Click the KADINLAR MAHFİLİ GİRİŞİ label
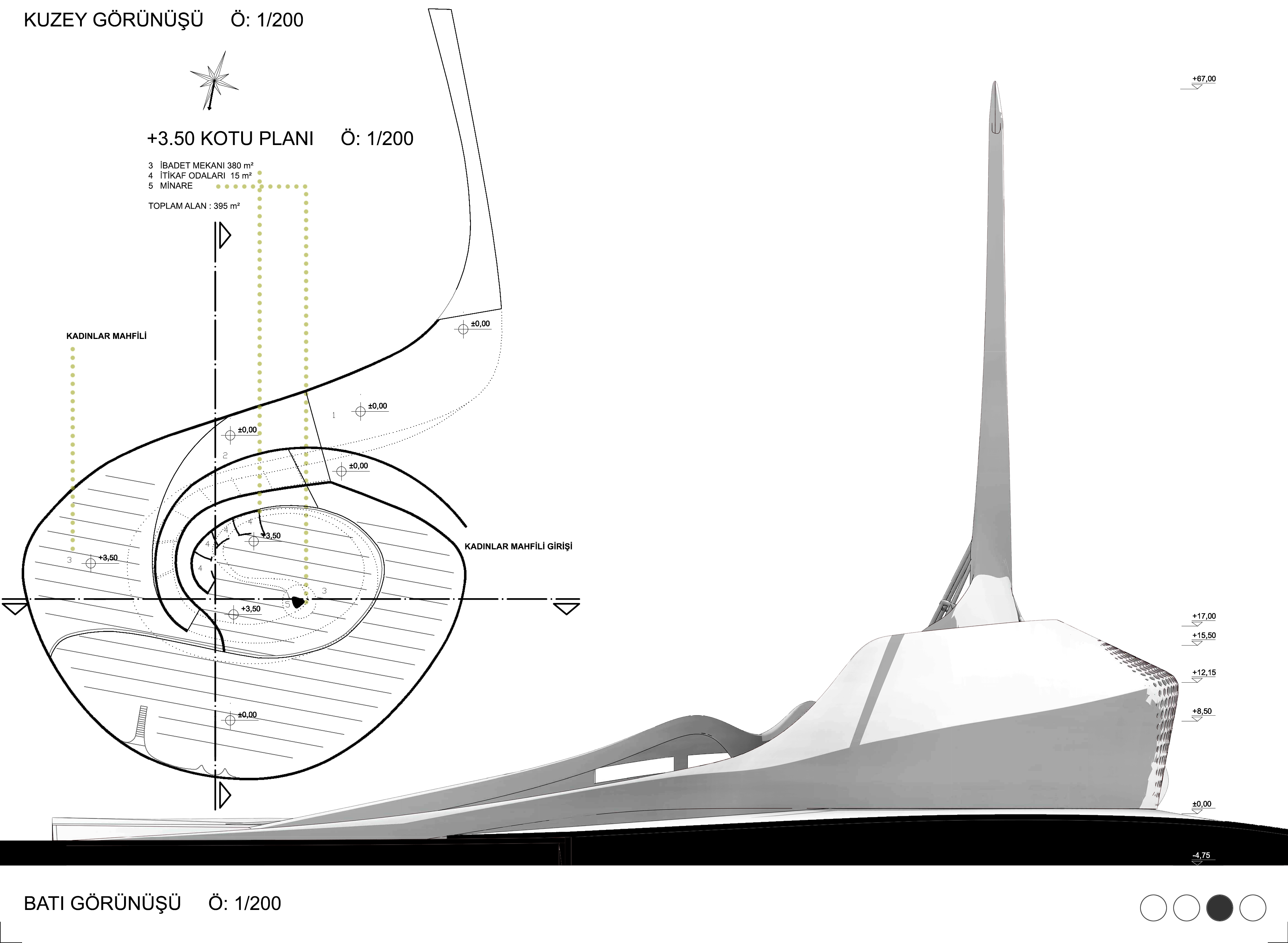The height and width of the screenshot is (943, 1288). (518, 546)
